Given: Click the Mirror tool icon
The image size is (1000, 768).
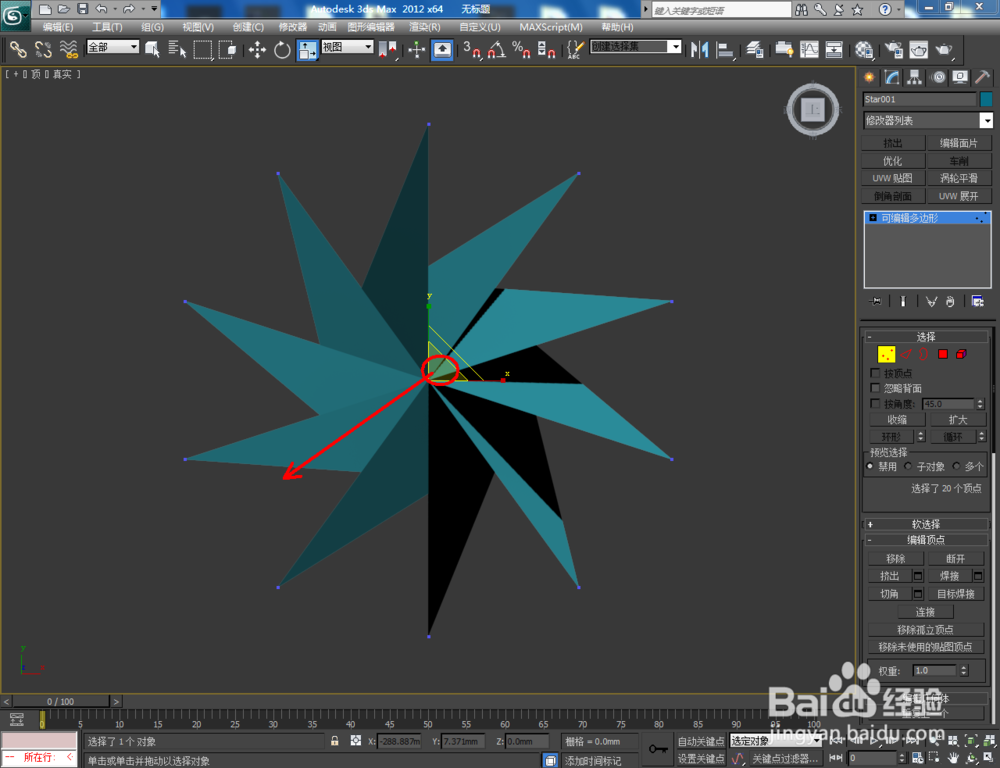Looking at the screenshot, I should (700, 49).
